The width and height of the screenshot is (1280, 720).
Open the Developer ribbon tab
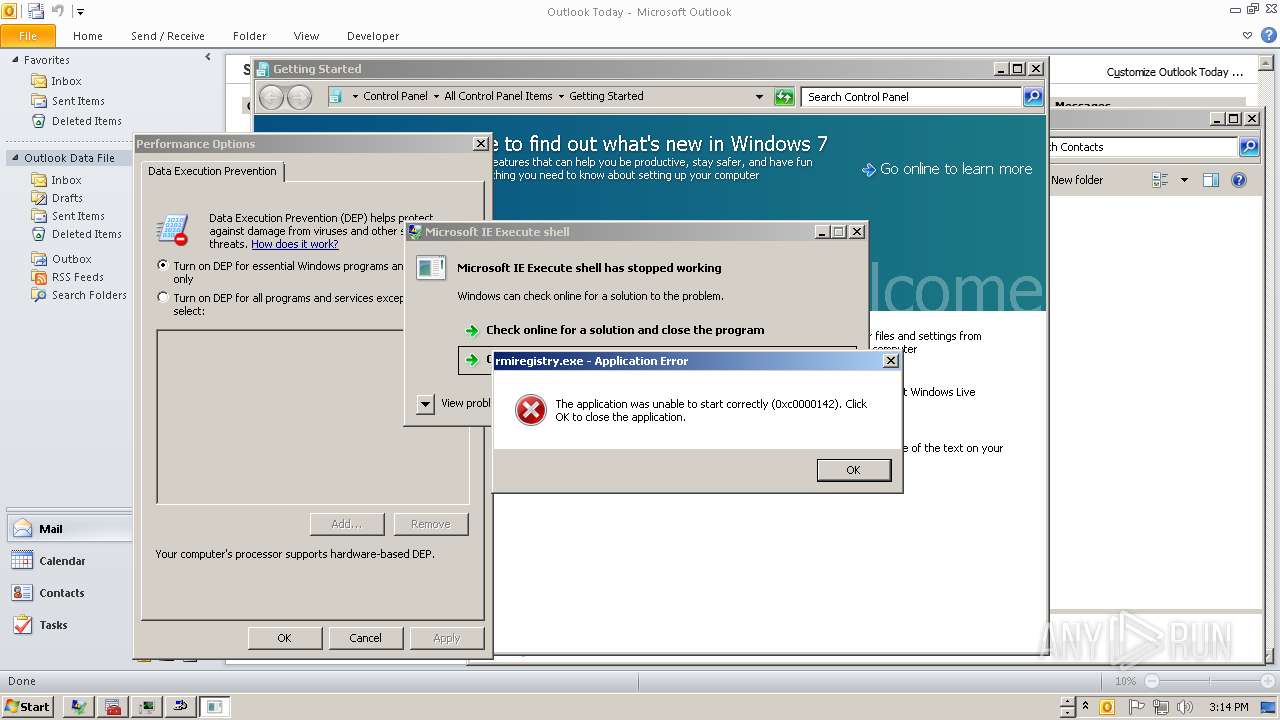(372, 36)
